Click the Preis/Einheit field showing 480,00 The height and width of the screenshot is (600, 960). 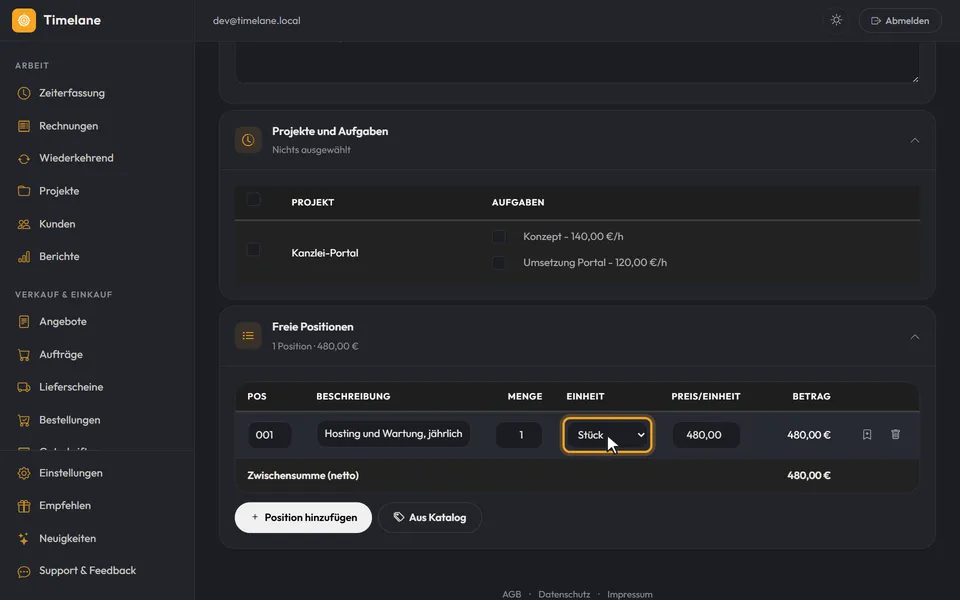click(x=706, y=435)
